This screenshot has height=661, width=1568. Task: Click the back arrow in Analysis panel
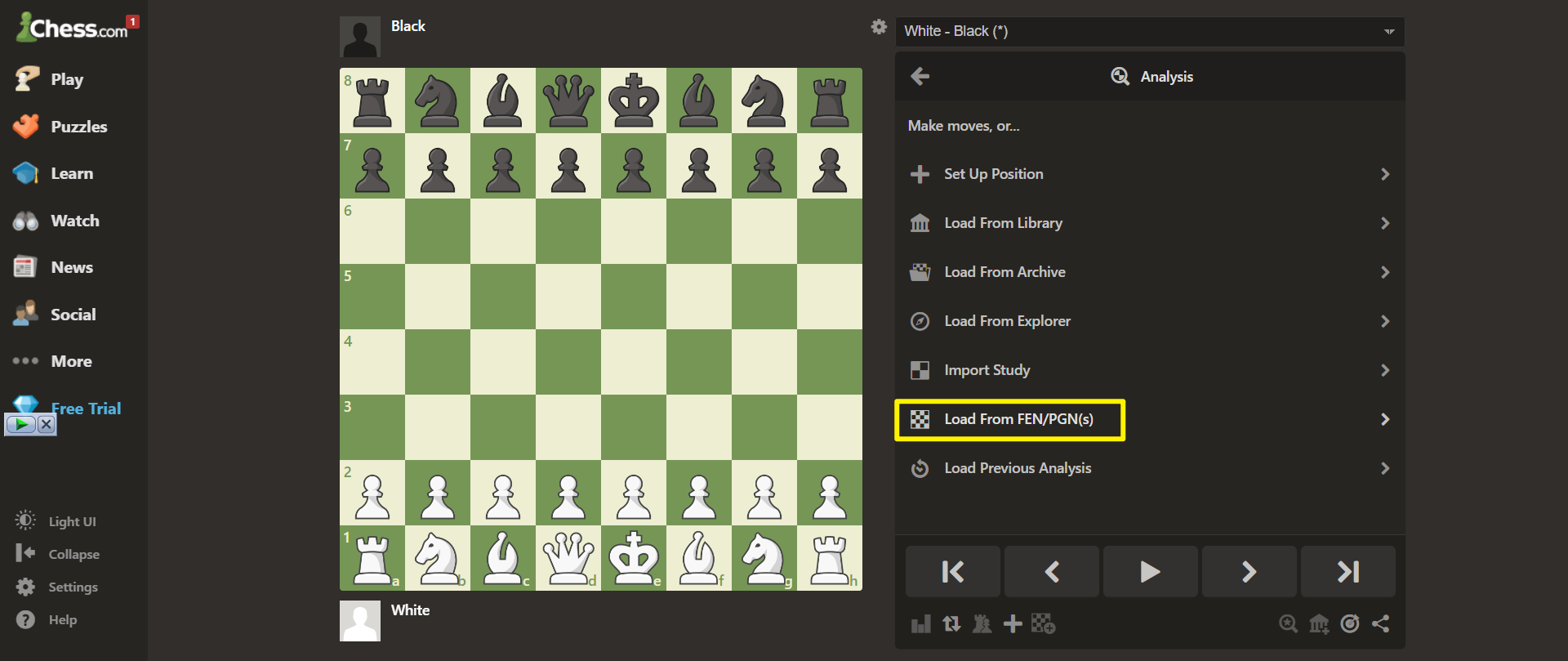920,76
